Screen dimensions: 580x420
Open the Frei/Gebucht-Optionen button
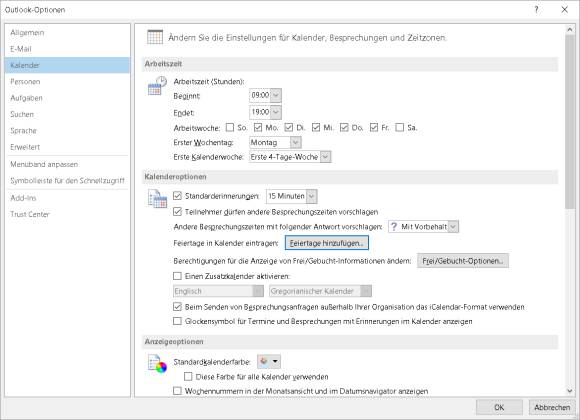[463, 261]
